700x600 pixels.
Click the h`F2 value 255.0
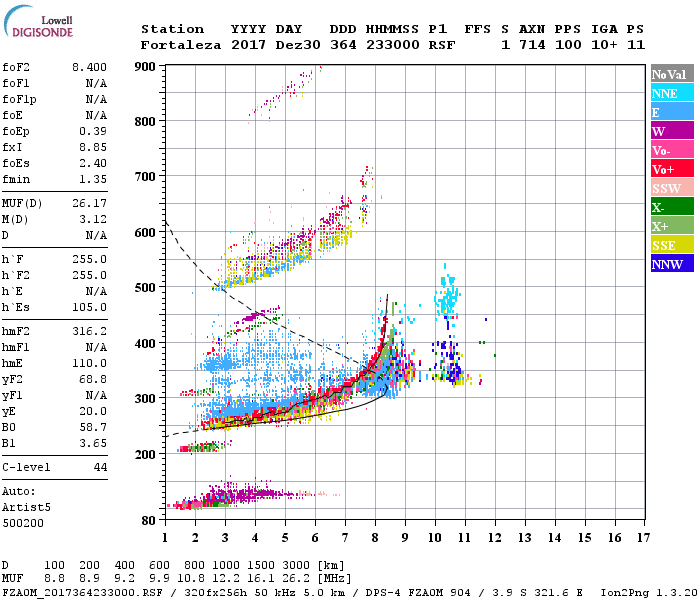(x=89, y=275)
